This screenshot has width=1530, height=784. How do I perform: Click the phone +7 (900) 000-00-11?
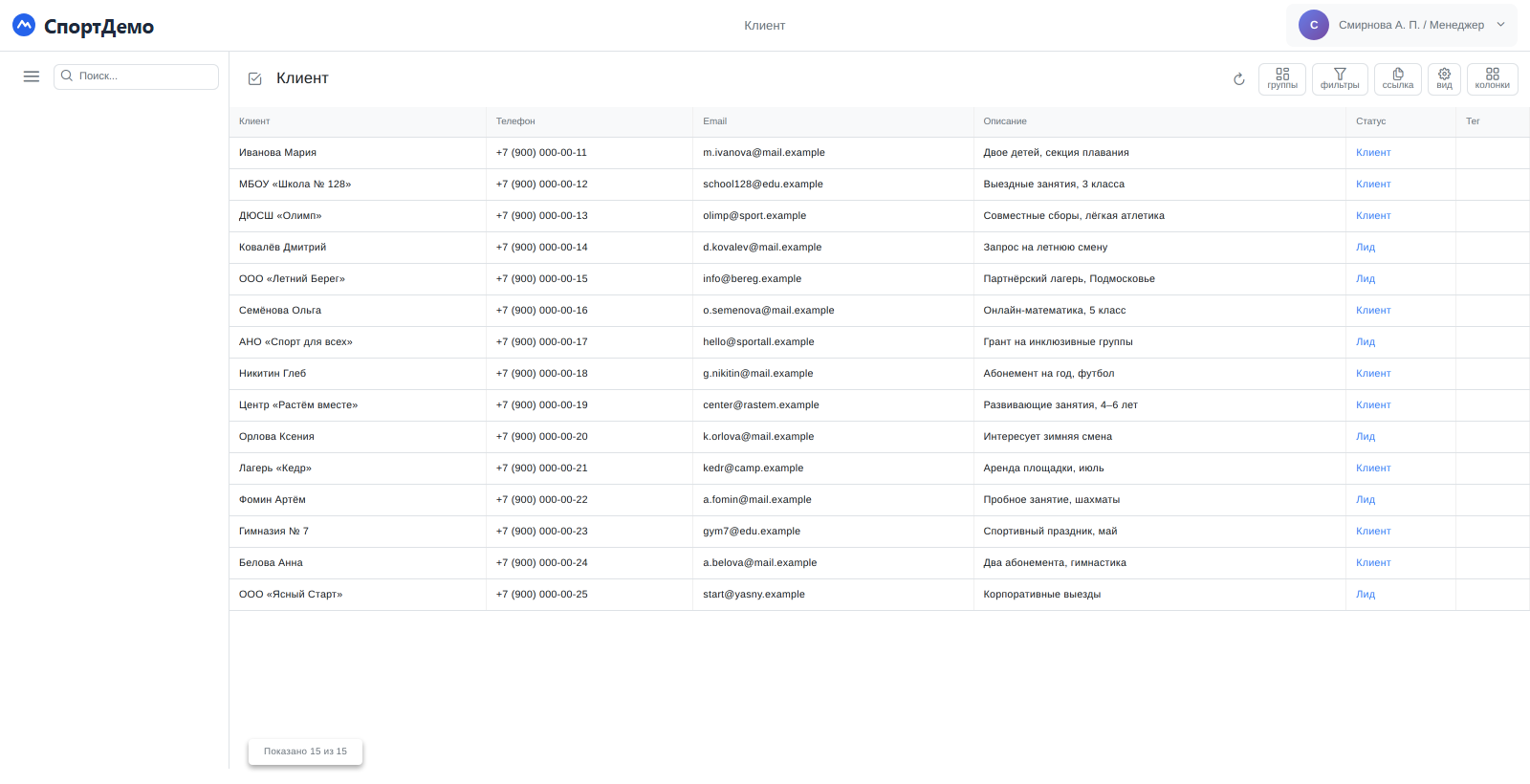click(x=542, y=153)
